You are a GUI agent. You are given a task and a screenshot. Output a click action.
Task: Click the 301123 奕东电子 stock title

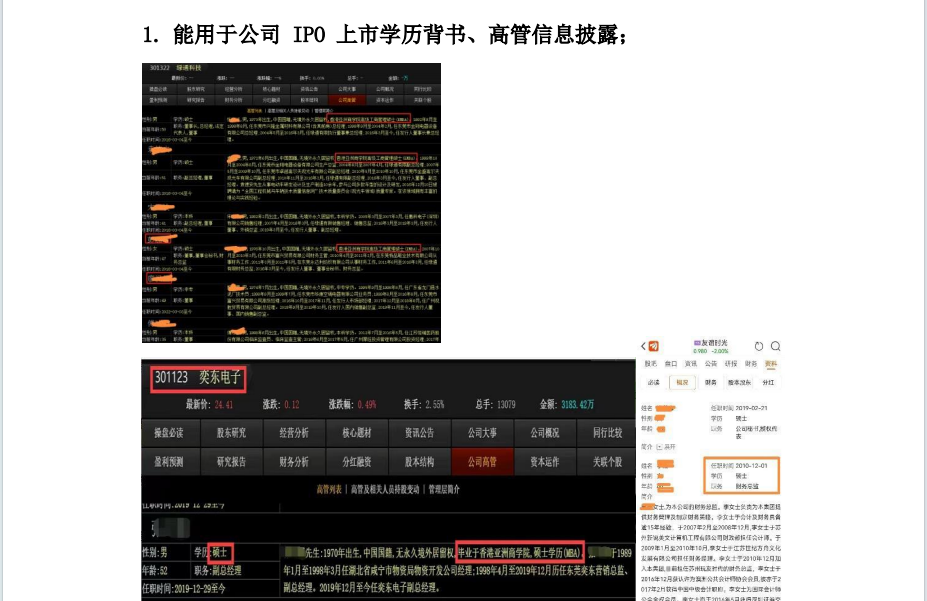[x=198, y=379]
